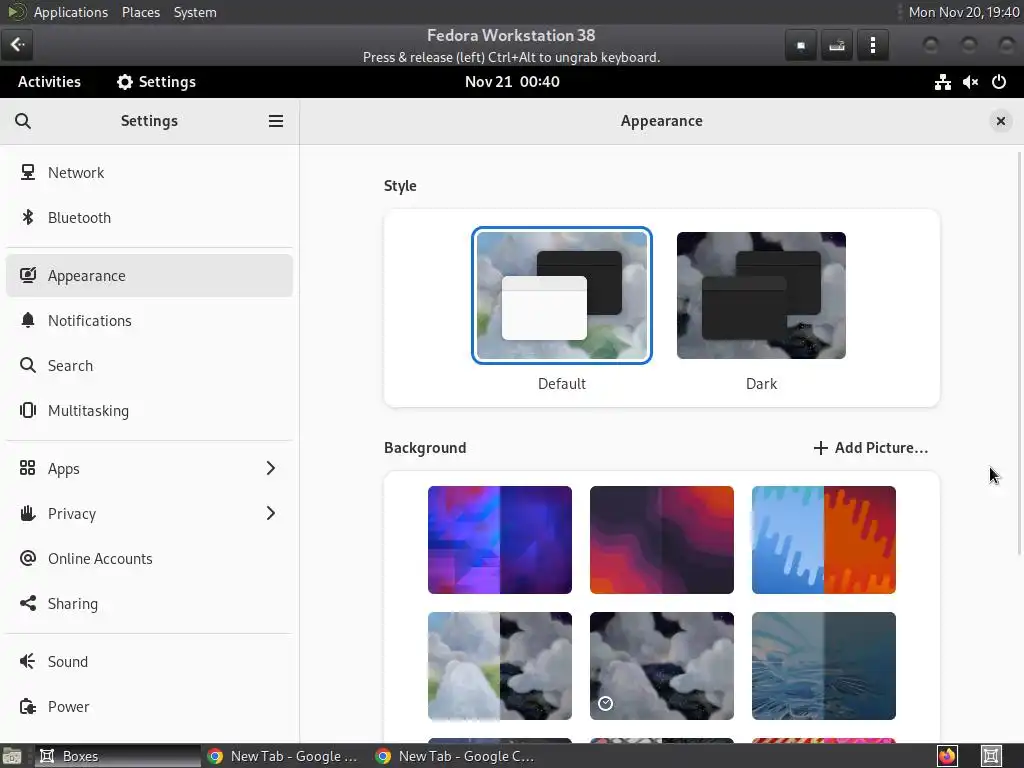Click the Boxes fullscreen square button
1024x768 pixels.
801,45
